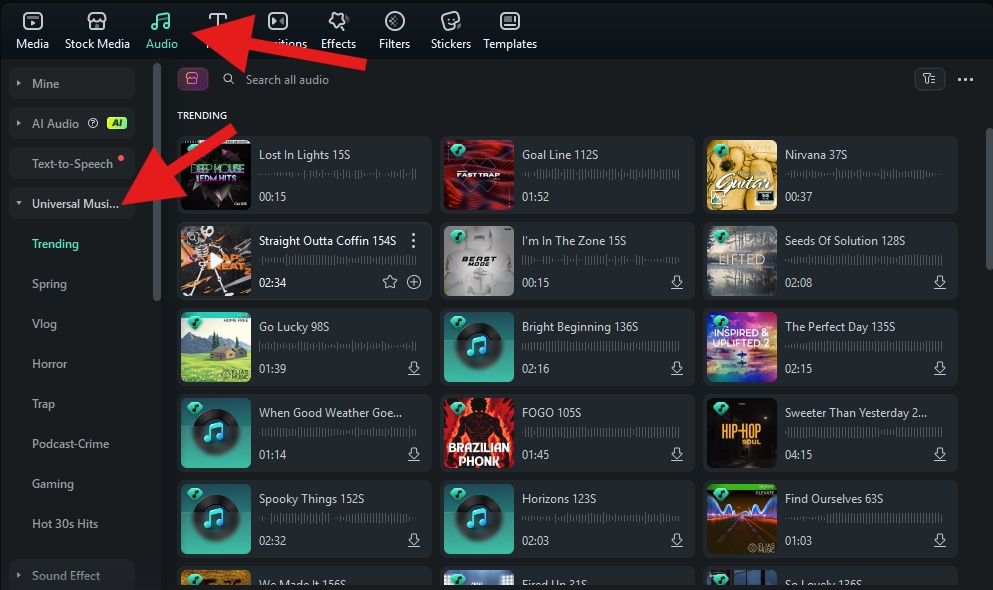Favorite Straight Outta Coffin with star icon
Screen dimensions: 993x590
[389, 282]
